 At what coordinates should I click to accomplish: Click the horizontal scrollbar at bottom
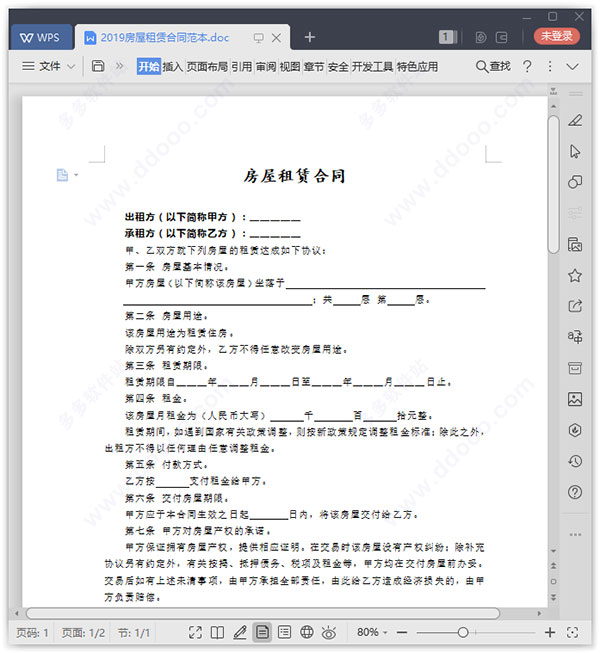point(262,613)
